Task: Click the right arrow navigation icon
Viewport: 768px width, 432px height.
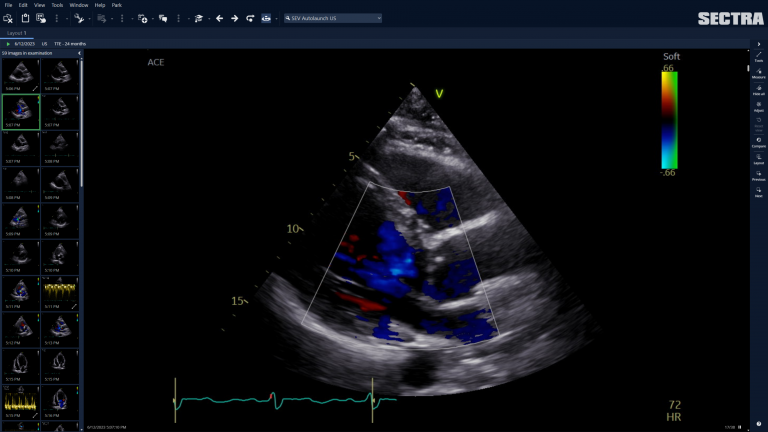Action: [235, 18]
